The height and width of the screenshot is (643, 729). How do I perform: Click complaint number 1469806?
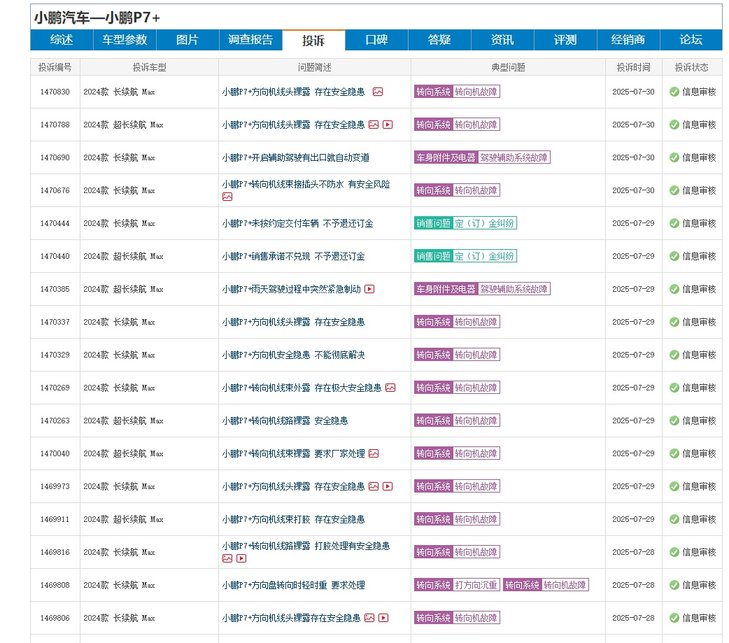[55, 618]
